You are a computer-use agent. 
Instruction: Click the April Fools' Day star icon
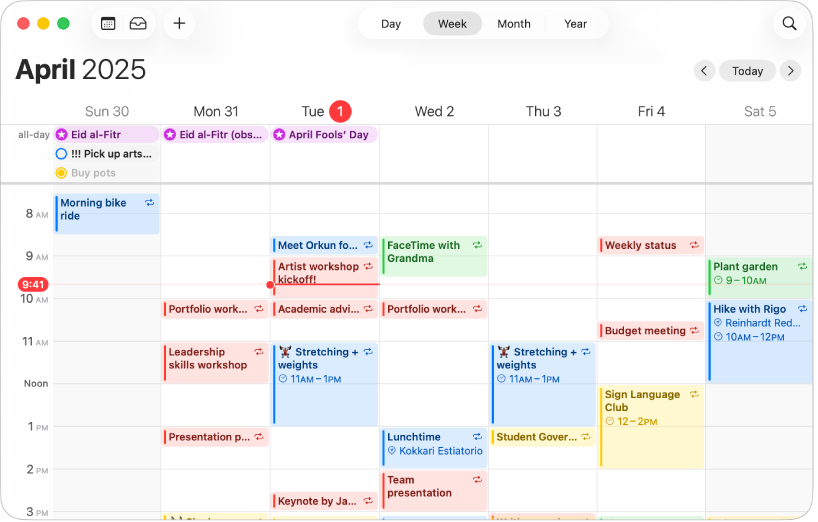[x=280, y=135]
